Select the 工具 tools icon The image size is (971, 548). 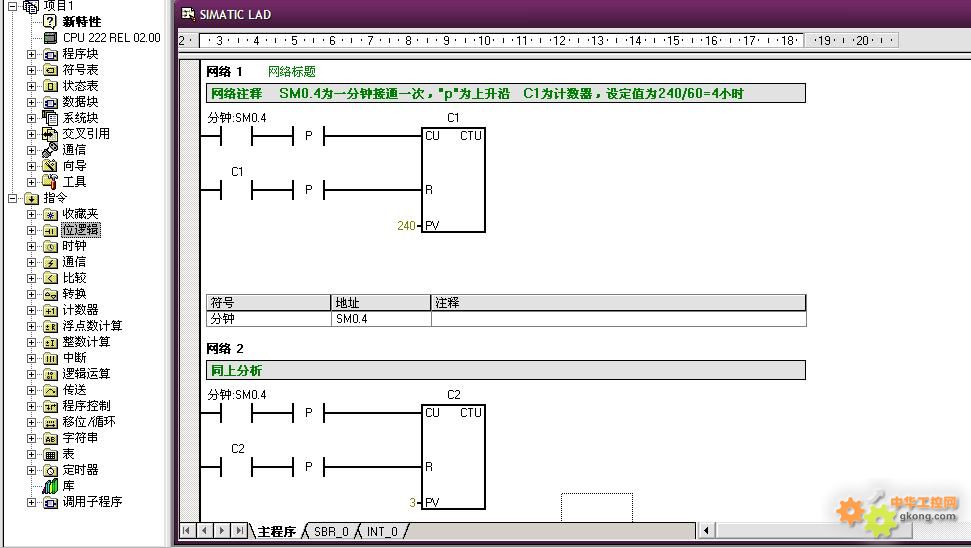click(50, 181)
